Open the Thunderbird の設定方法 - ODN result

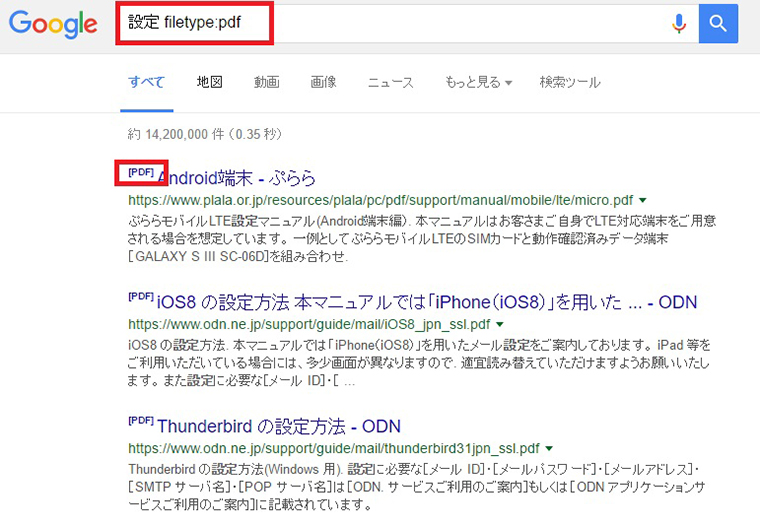point(279,426)
